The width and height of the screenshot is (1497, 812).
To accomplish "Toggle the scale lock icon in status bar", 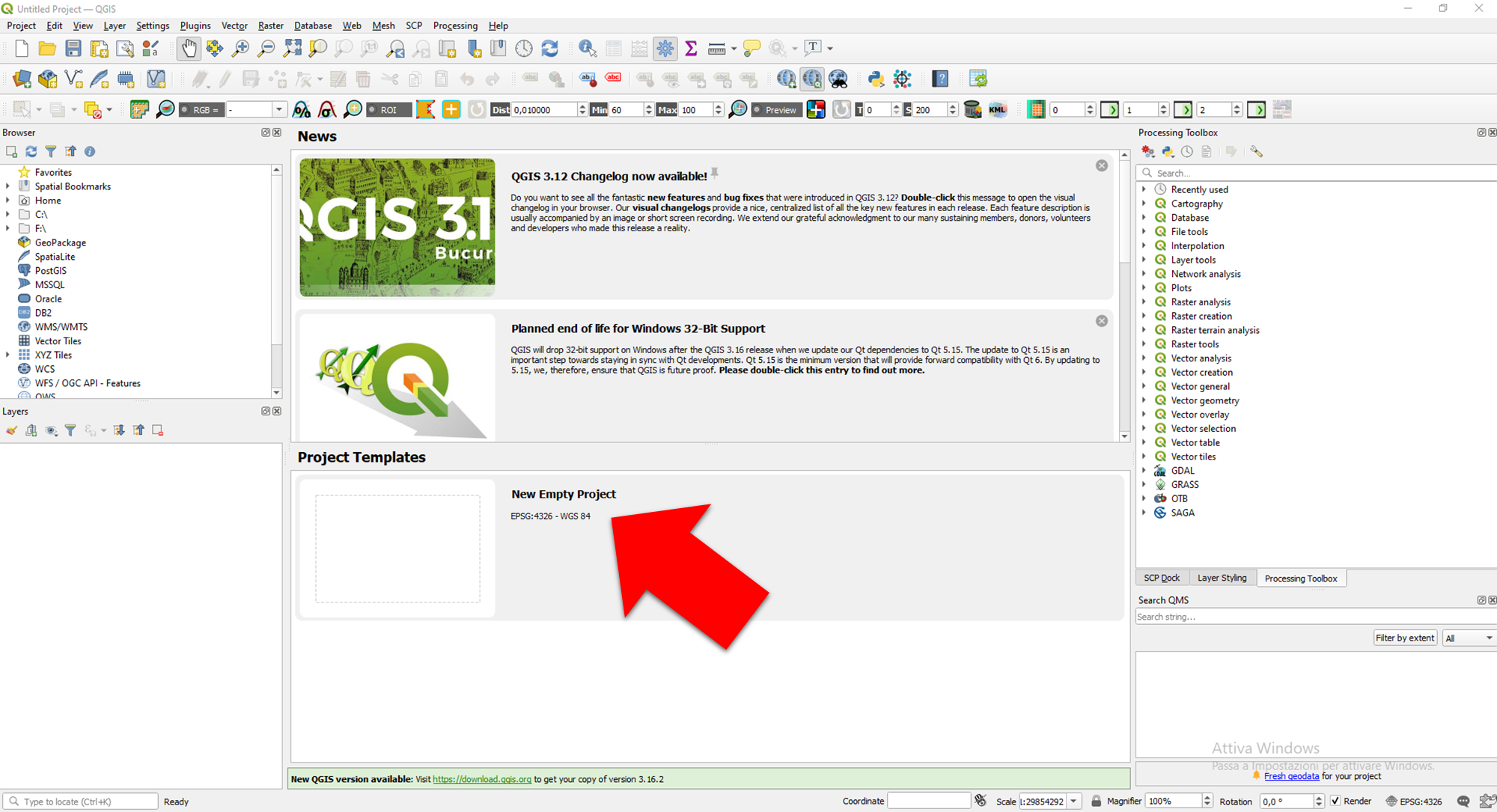I will pos(1097,801).
